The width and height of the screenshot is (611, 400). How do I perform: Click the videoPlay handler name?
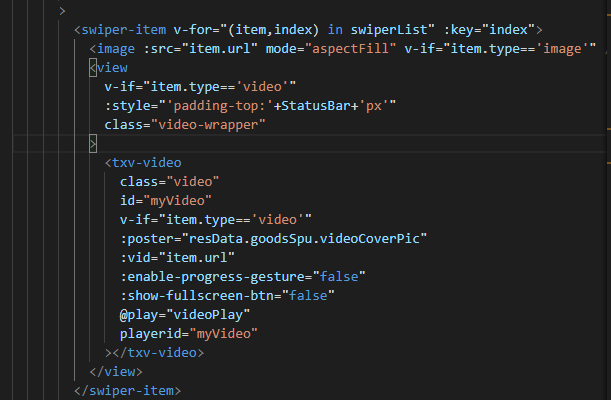[208, 315]
